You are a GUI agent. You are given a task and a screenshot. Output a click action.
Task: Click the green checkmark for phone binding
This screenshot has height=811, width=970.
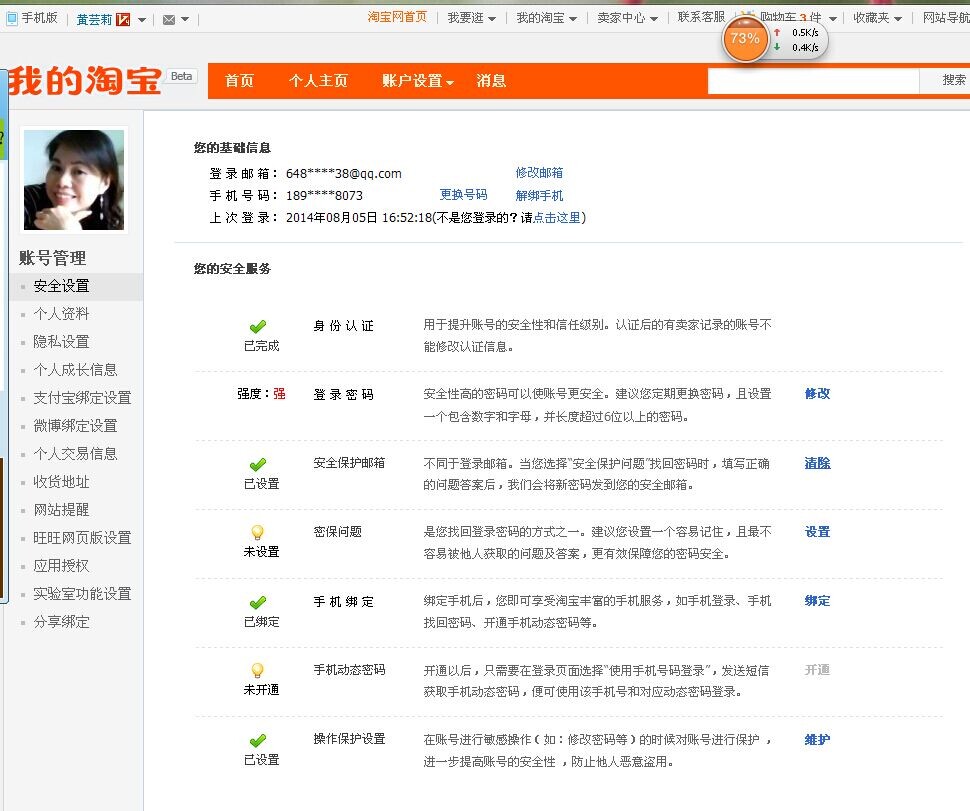tap(258, 602)
